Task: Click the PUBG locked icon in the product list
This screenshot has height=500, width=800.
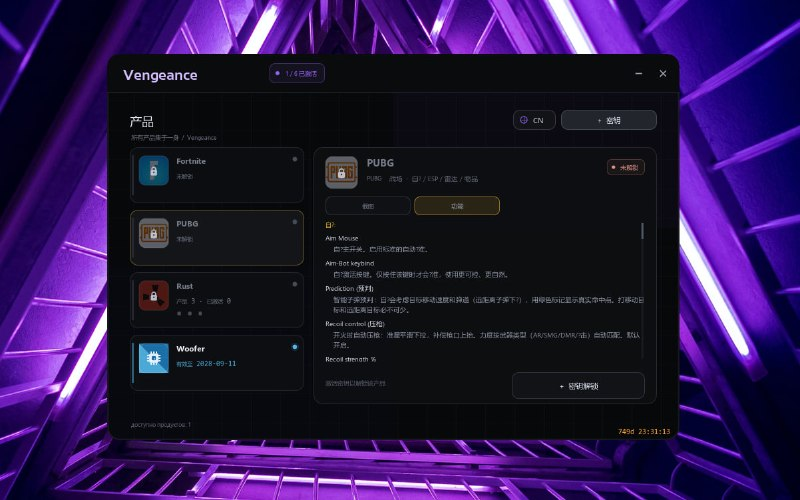Action: click(x=154, y=233)
